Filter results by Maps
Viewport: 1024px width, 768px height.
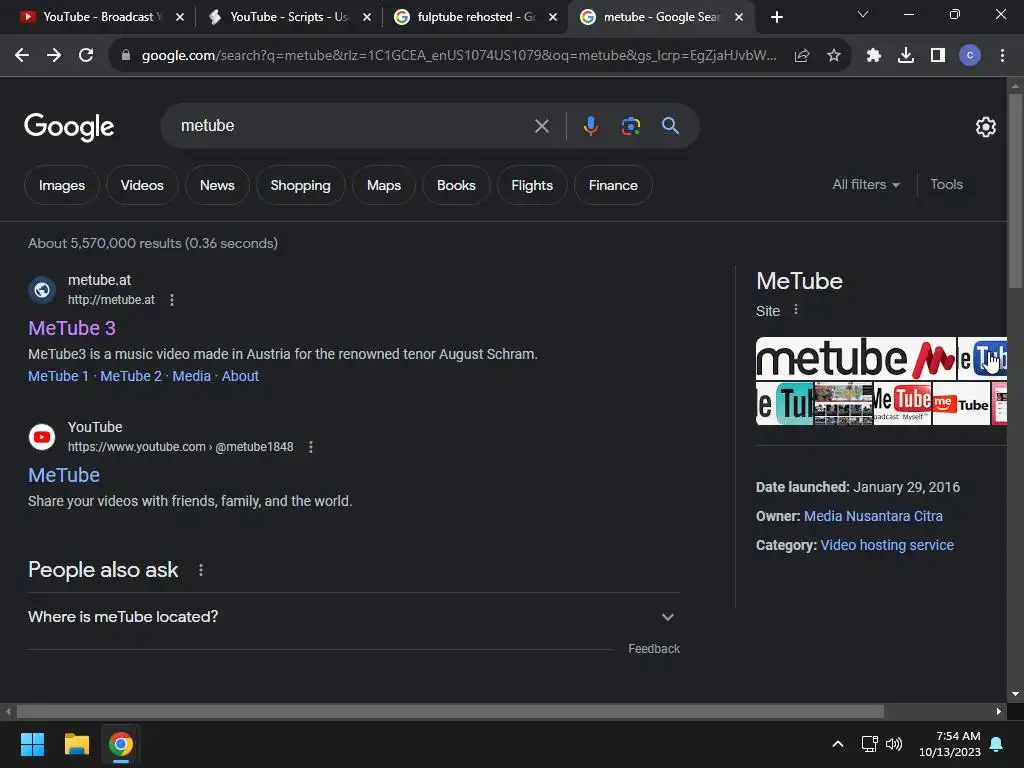(x=384, y=185)
